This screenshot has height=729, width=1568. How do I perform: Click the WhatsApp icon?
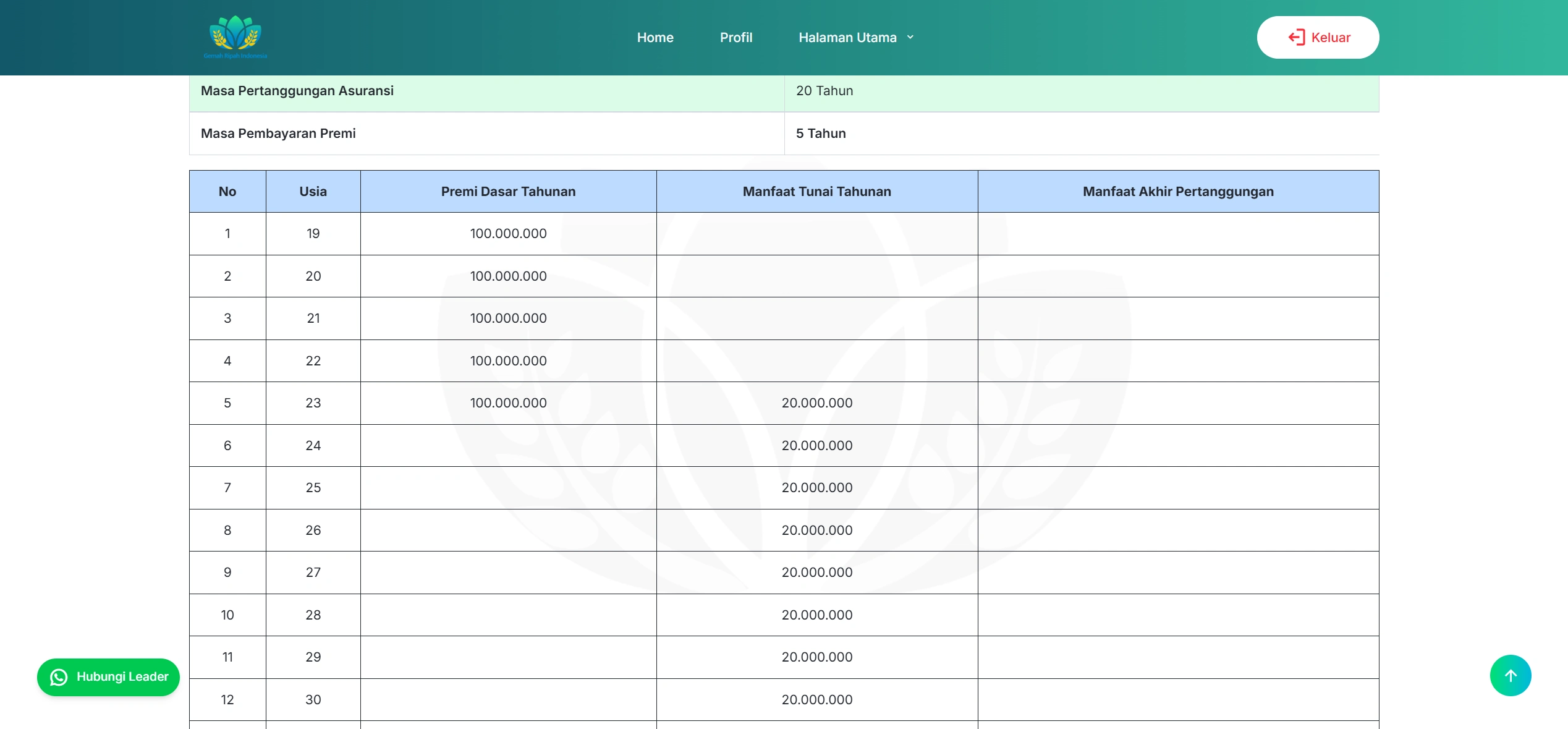59,677
